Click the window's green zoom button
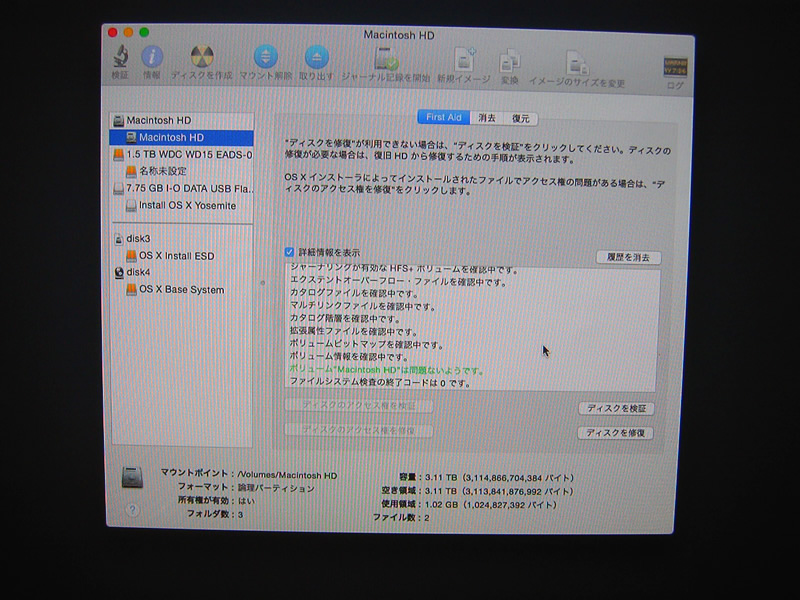 [x=144, y=32]
